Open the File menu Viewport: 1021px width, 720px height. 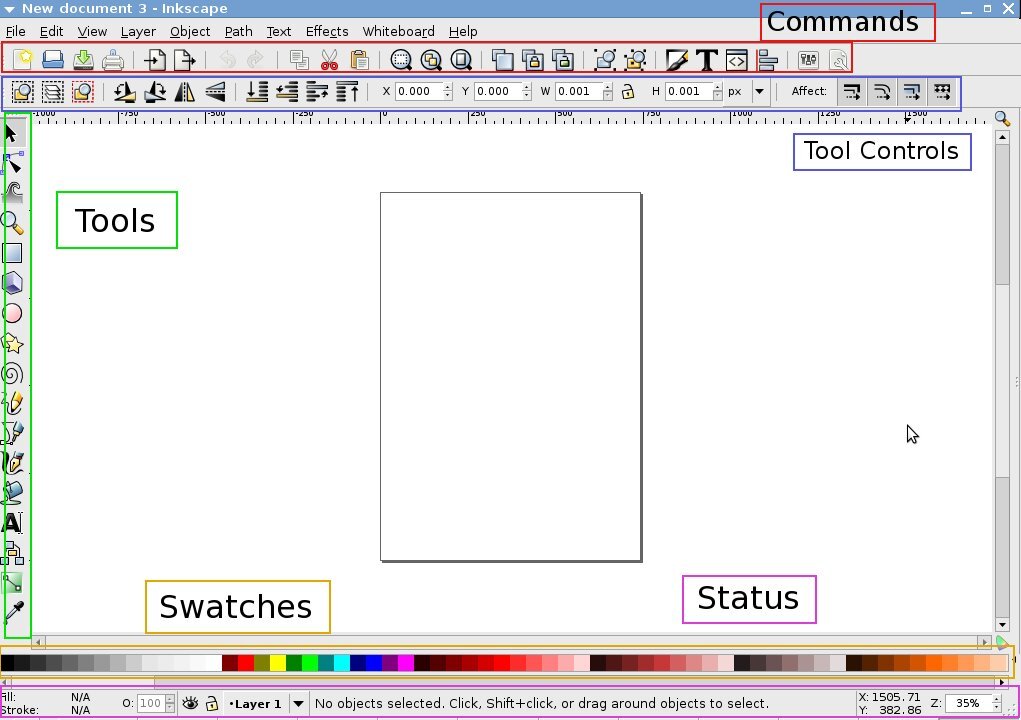tap(16, 31)
